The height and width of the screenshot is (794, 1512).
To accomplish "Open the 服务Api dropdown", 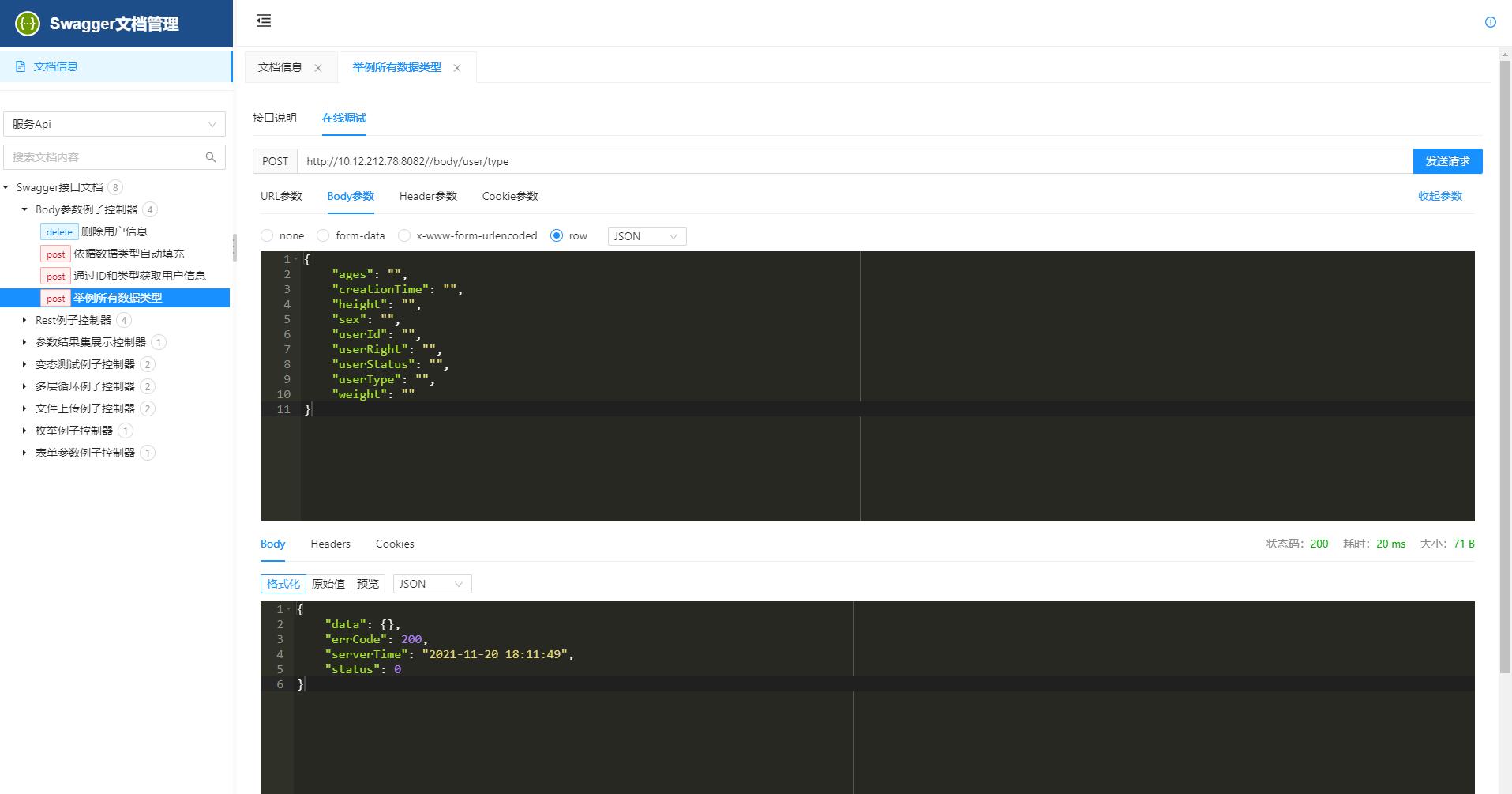I will coord(114,124).
